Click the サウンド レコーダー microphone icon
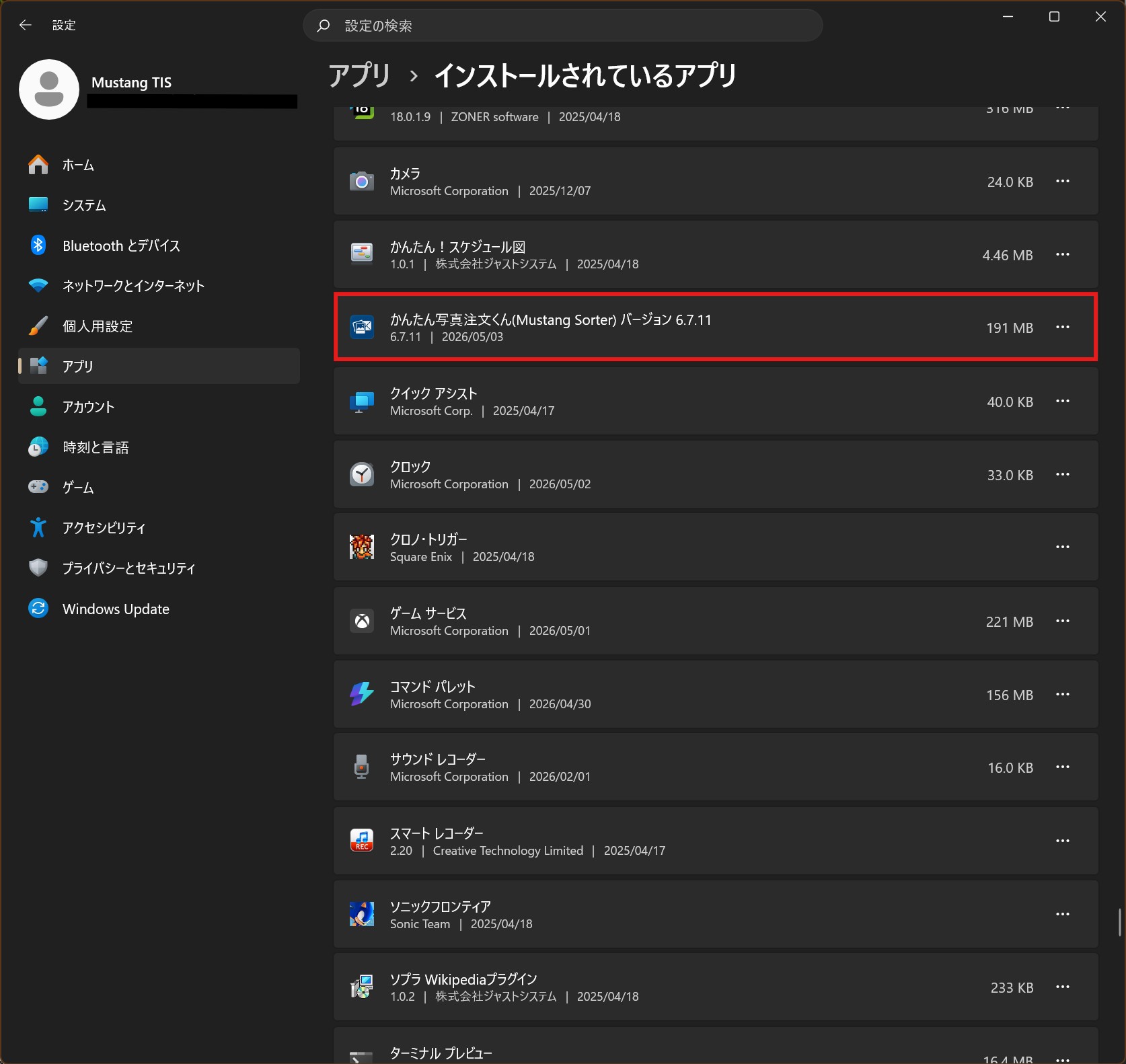 pos(362,767)
